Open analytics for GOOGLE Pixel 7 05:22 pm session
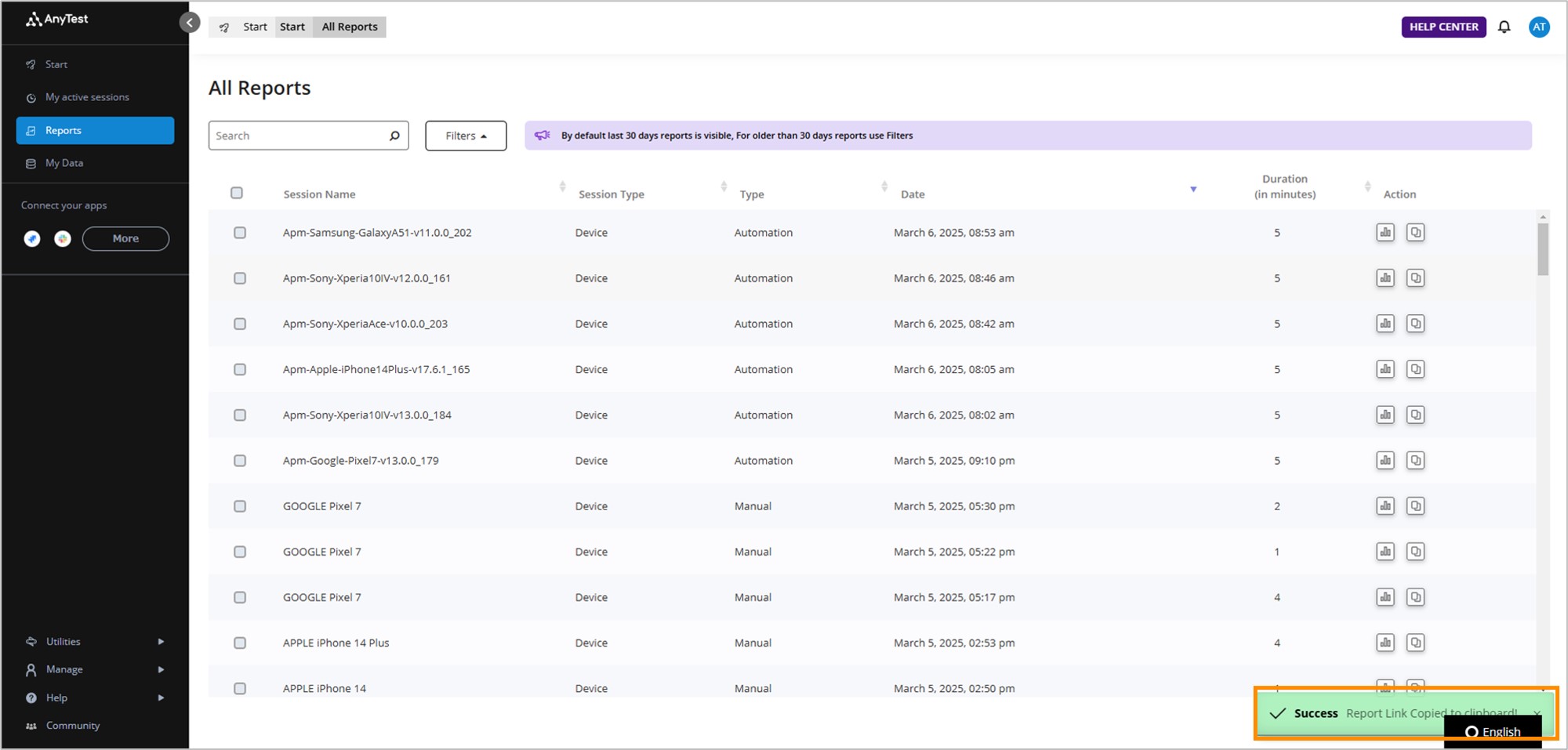 (x=1385, y=552)
